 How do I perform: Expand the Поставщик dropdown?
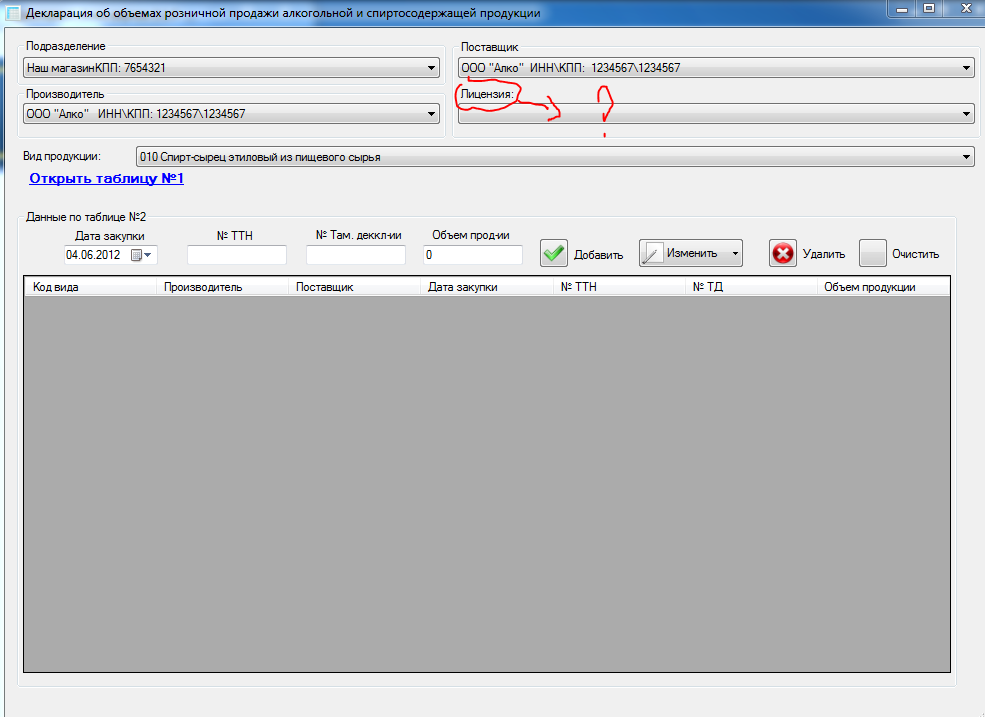coord(966,68)
